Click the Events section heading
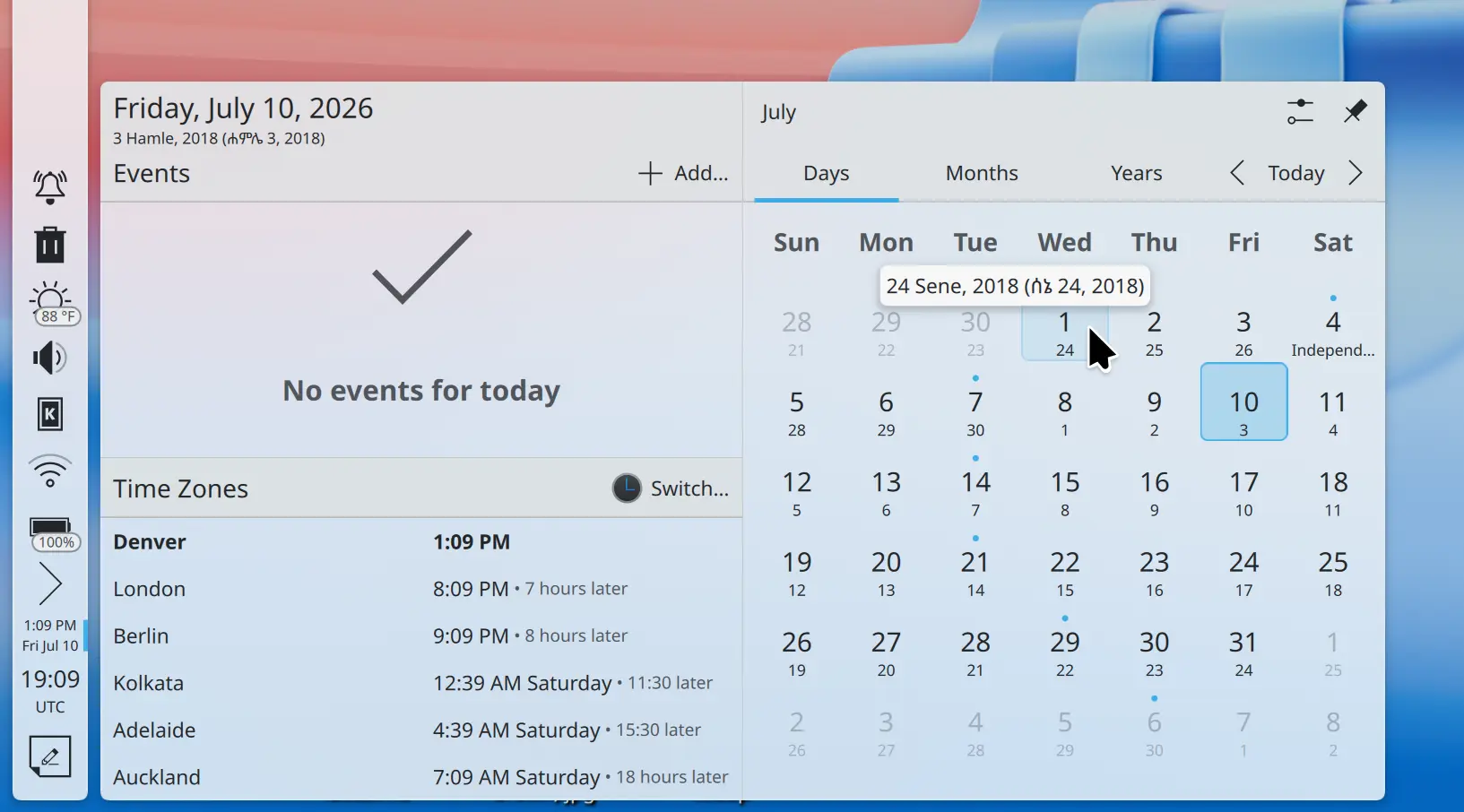This screenshot has width=1464, height=812. tap(152, 173)
